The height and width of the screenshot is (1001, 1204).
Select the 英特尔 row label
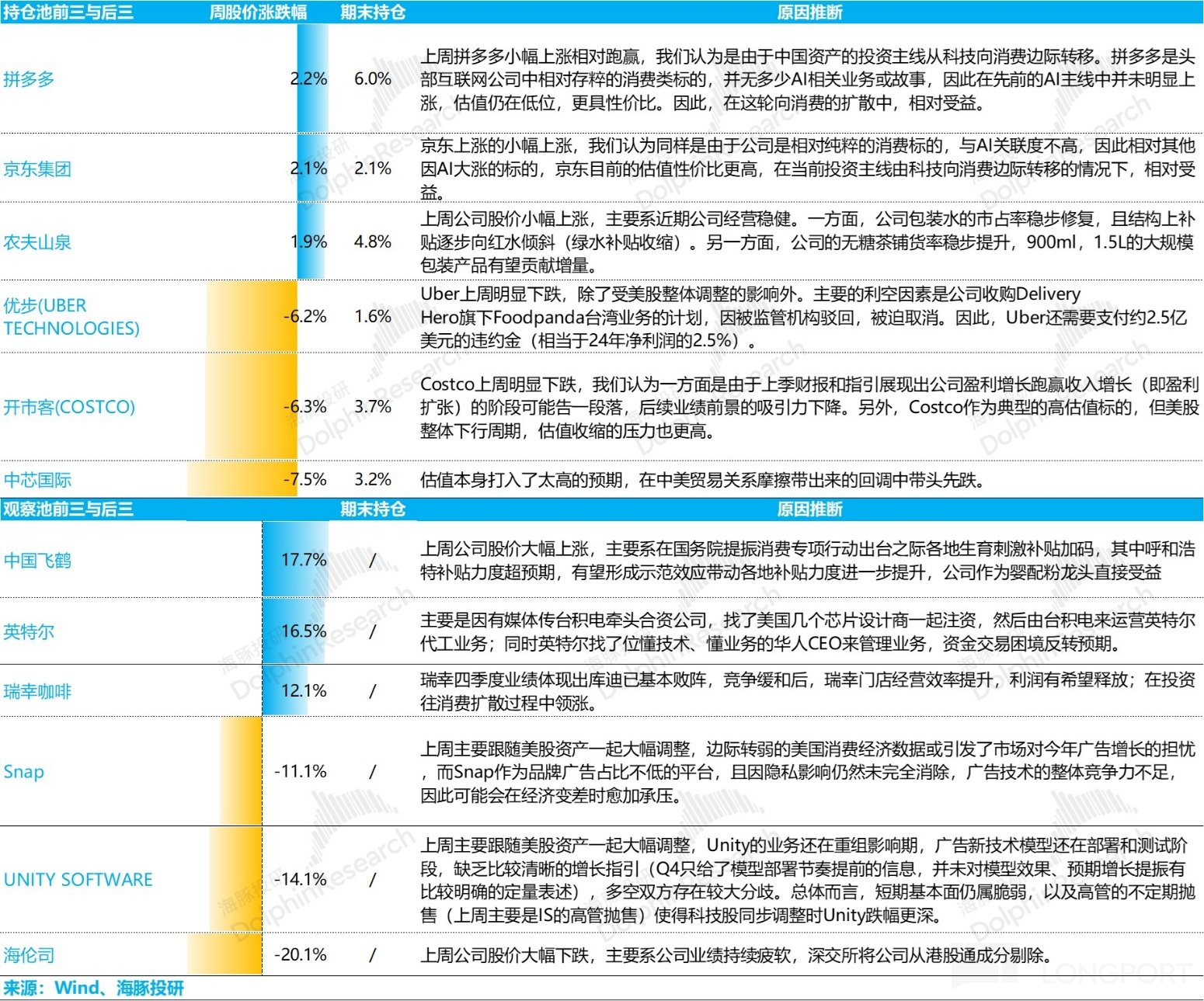point(29,632)
